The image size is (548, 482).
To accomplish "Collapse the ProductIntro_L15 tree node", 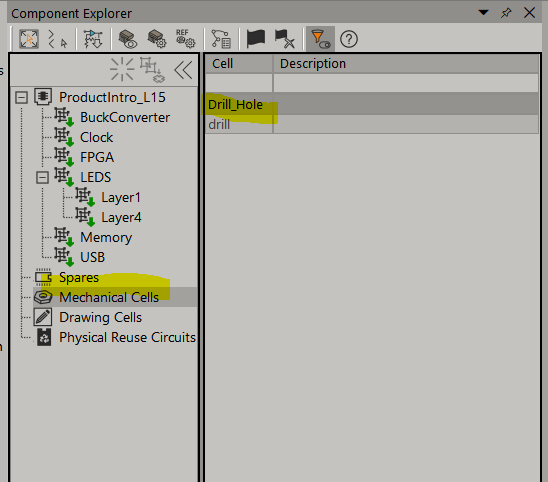I will [21, 98].
